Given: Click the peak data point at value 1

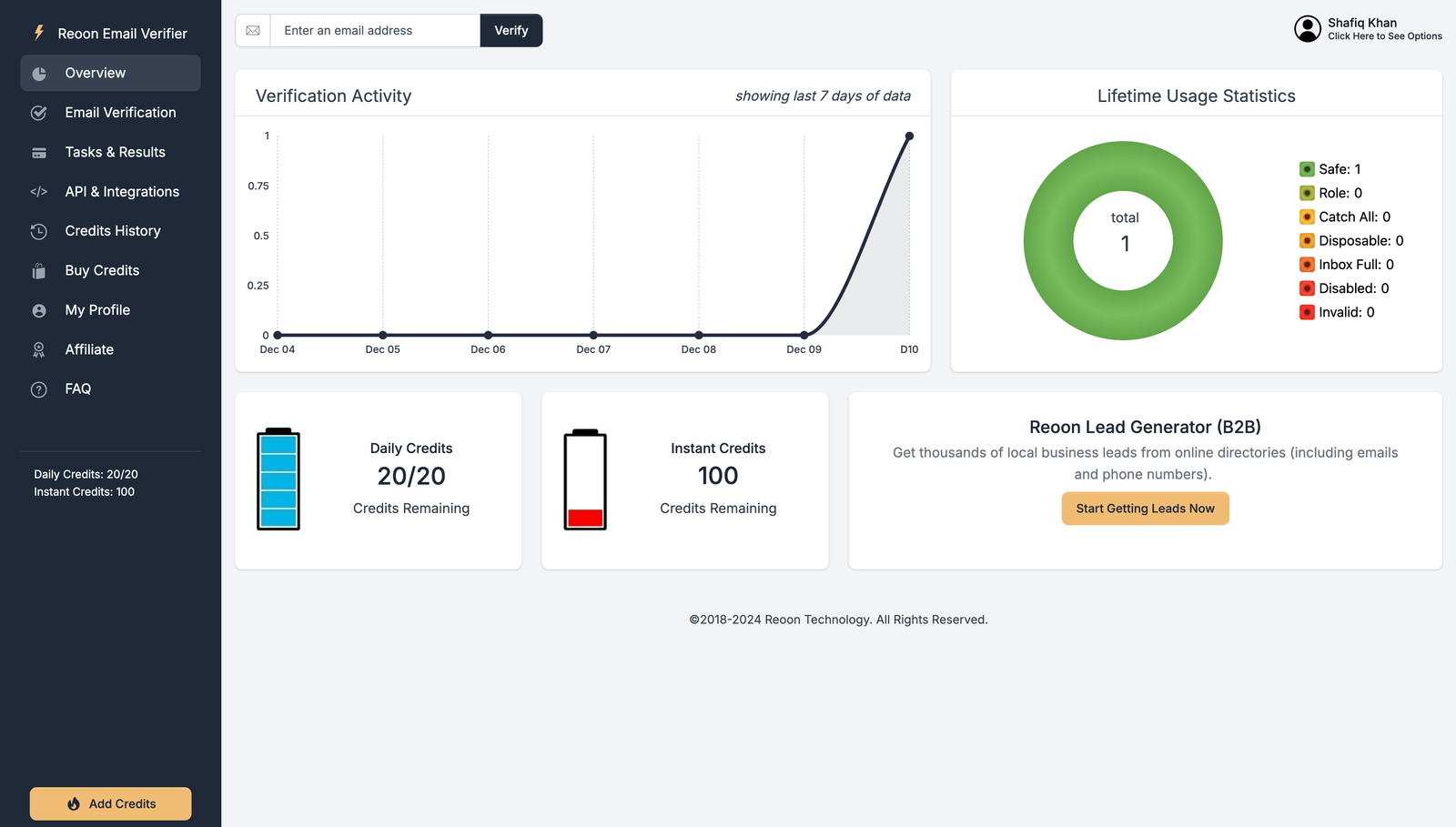Looking at the screenshot, I should pos(909,136).
